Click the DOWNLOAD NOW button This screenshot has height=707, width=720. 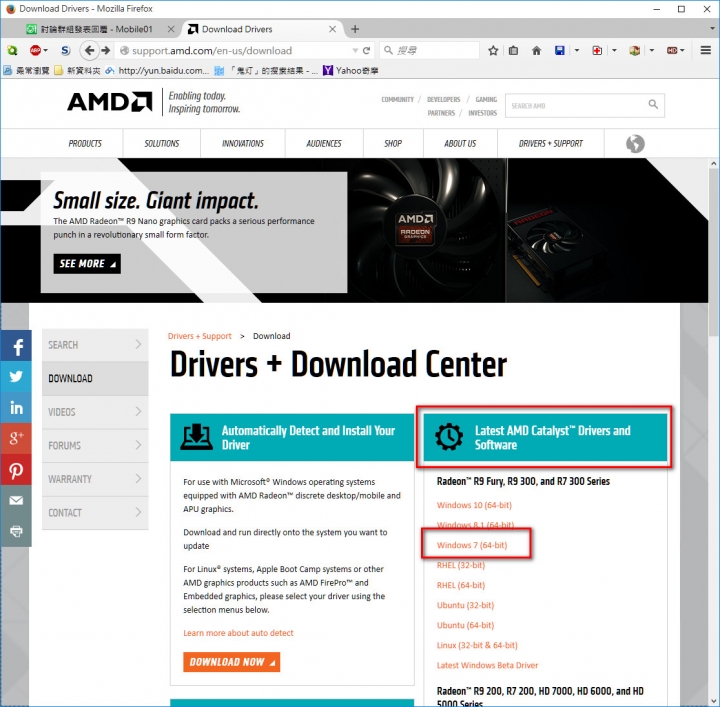(231, 662)
